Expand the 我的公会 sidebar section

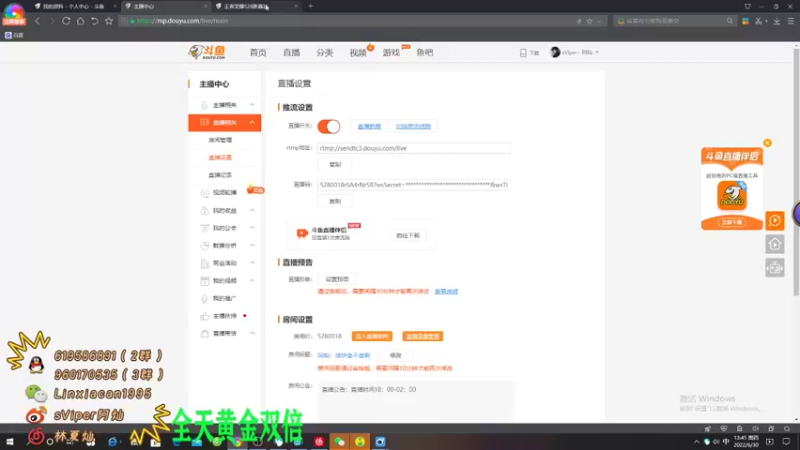[224, 228]
